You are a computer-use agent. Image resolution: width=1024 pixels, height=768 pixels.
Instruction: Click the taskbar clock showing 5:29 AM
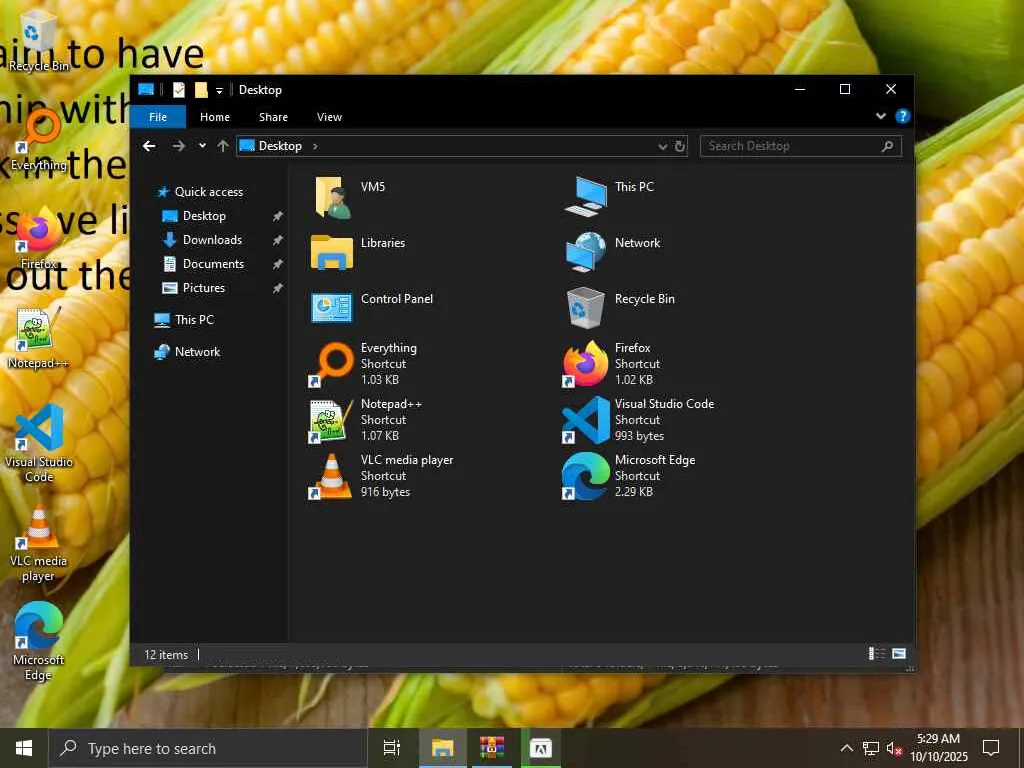pyautogui.click(x=938, y=748)
